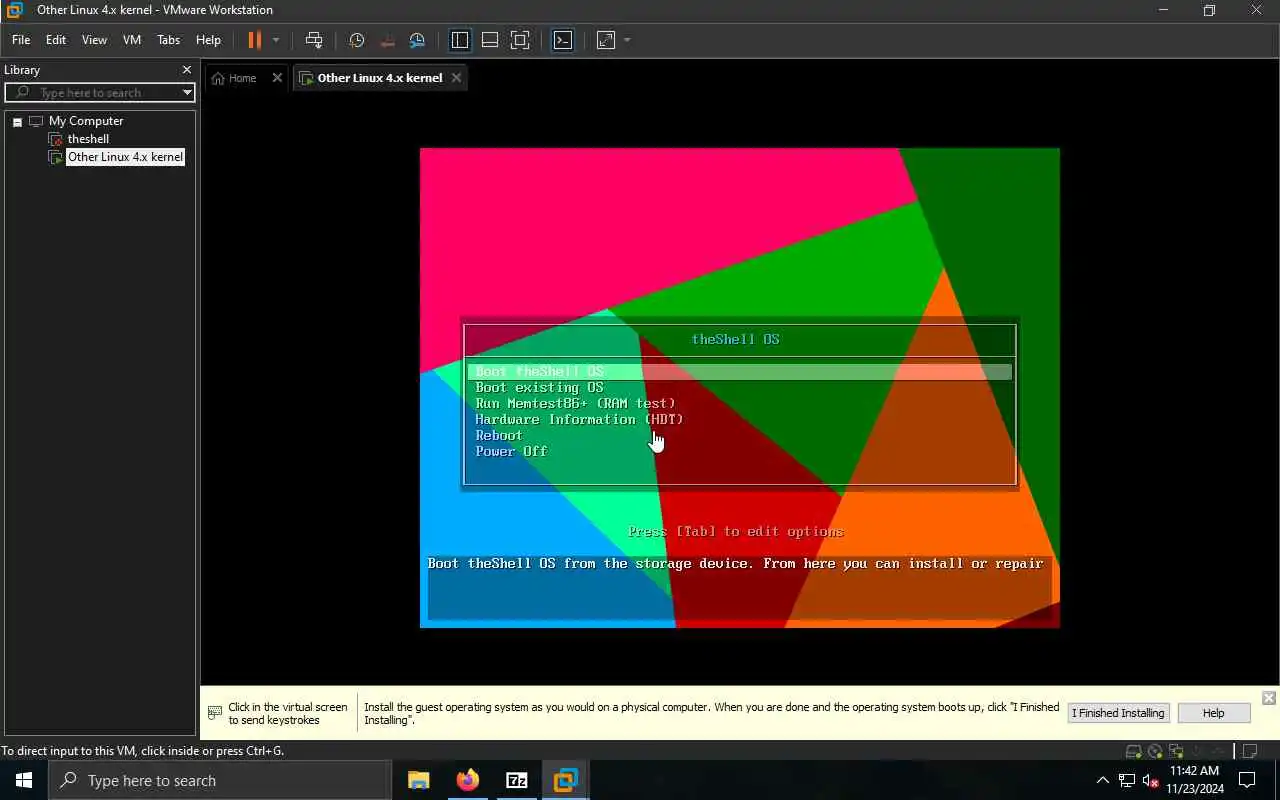
Task: Open the File menu
Action: tap(21, 40)
